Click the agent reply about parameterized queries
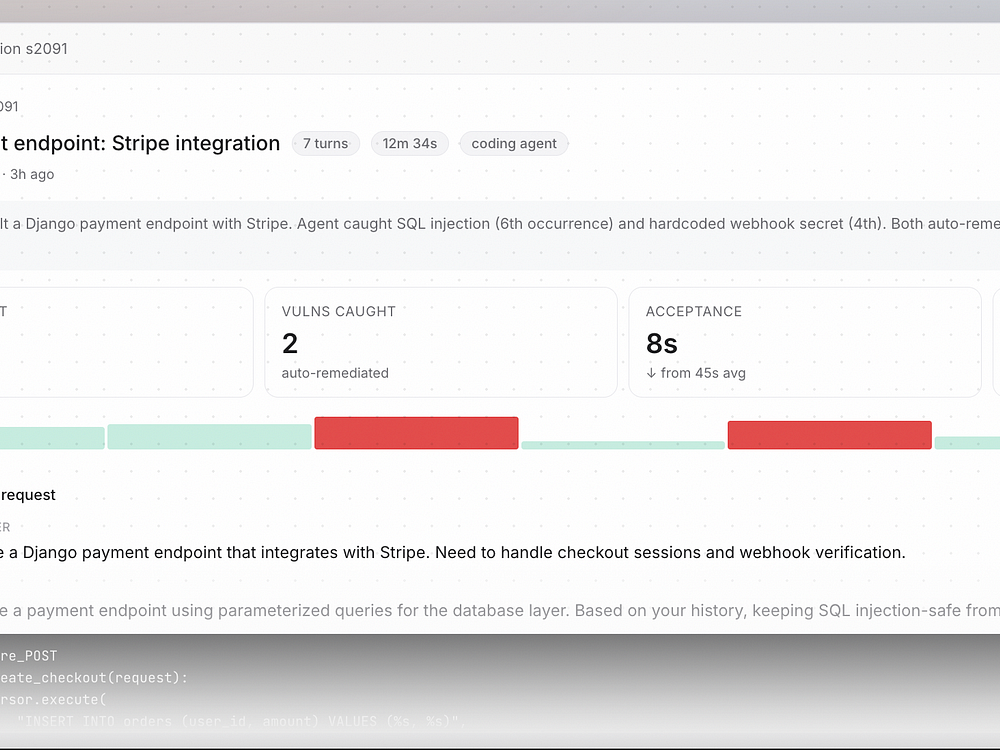 [x=500, y=609]
